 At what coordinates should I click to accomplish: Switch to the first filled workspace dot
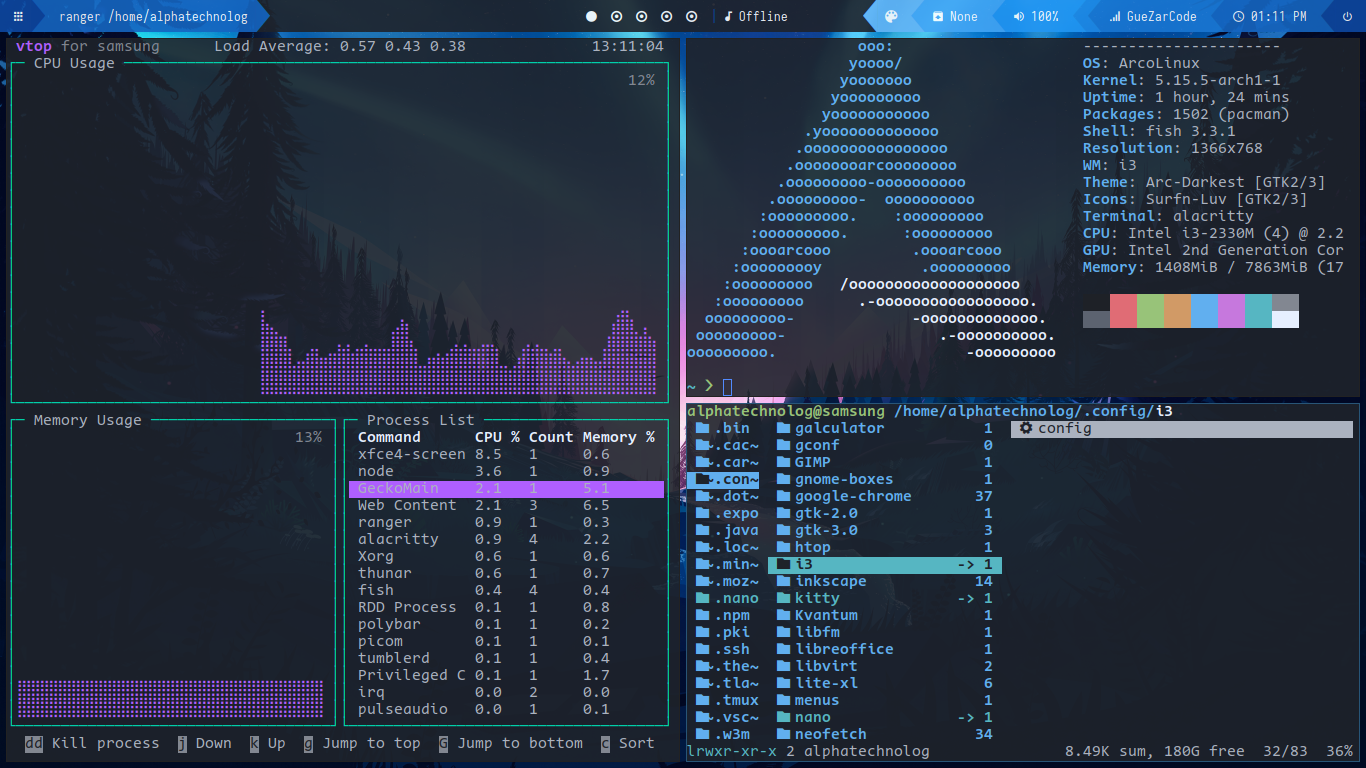coord(591,16)
